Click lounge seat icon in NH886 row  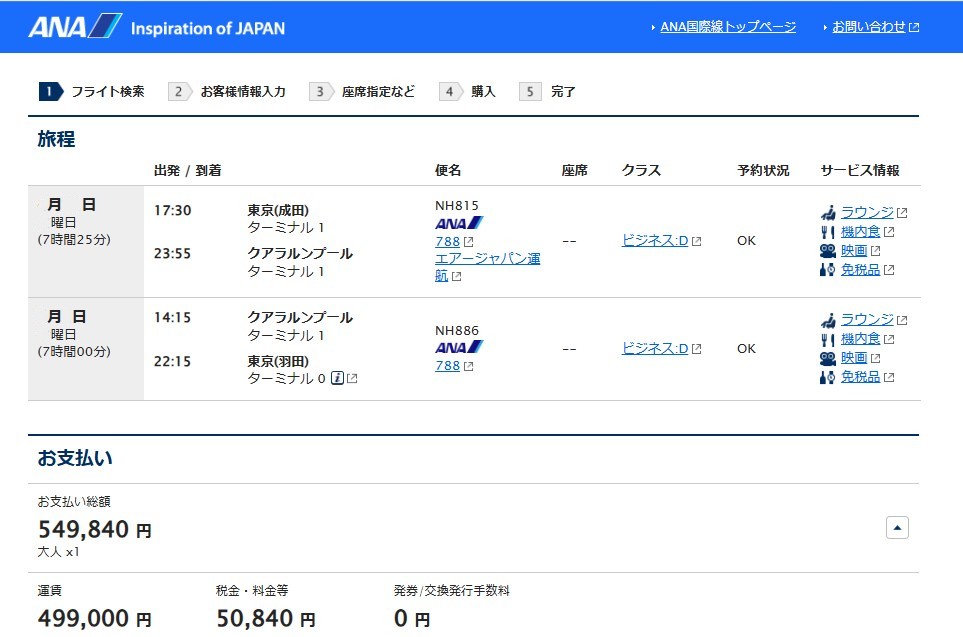click(x=828, y=320)
